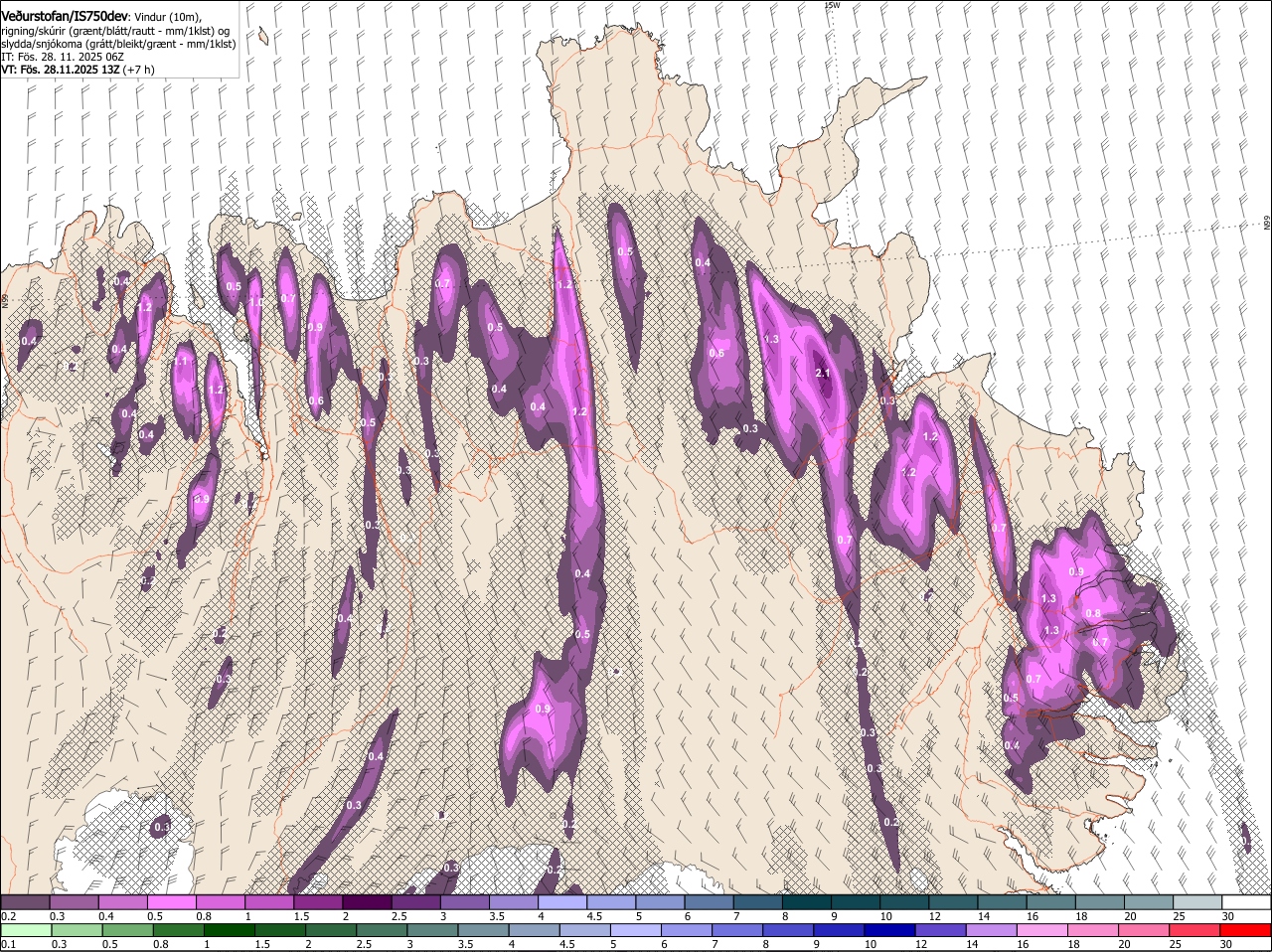The width and height of the screenshot is (1272, 952).
Task: Click the "Vindur (10m)" text in the title box
Action: [168, 17]
